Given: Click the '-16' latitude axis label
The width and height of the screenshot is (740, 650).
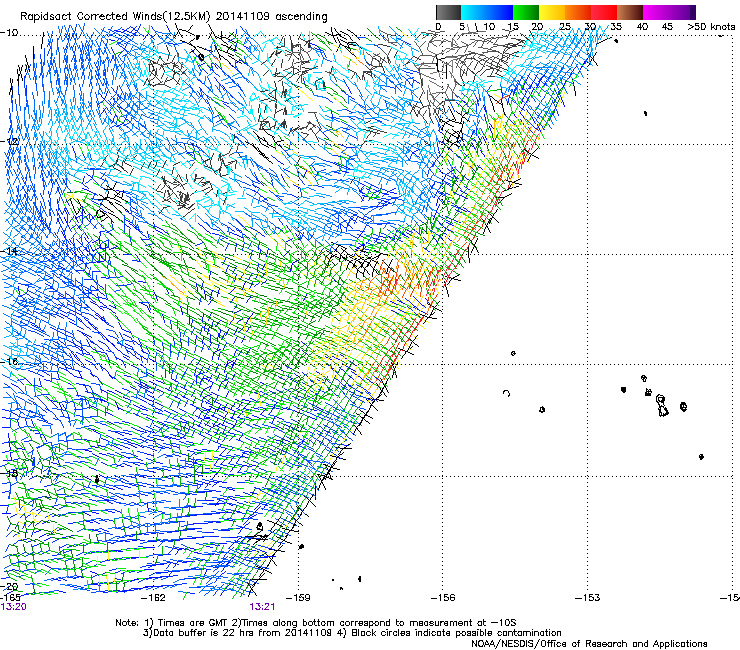Looking at the screenshot, I should 9,362.
